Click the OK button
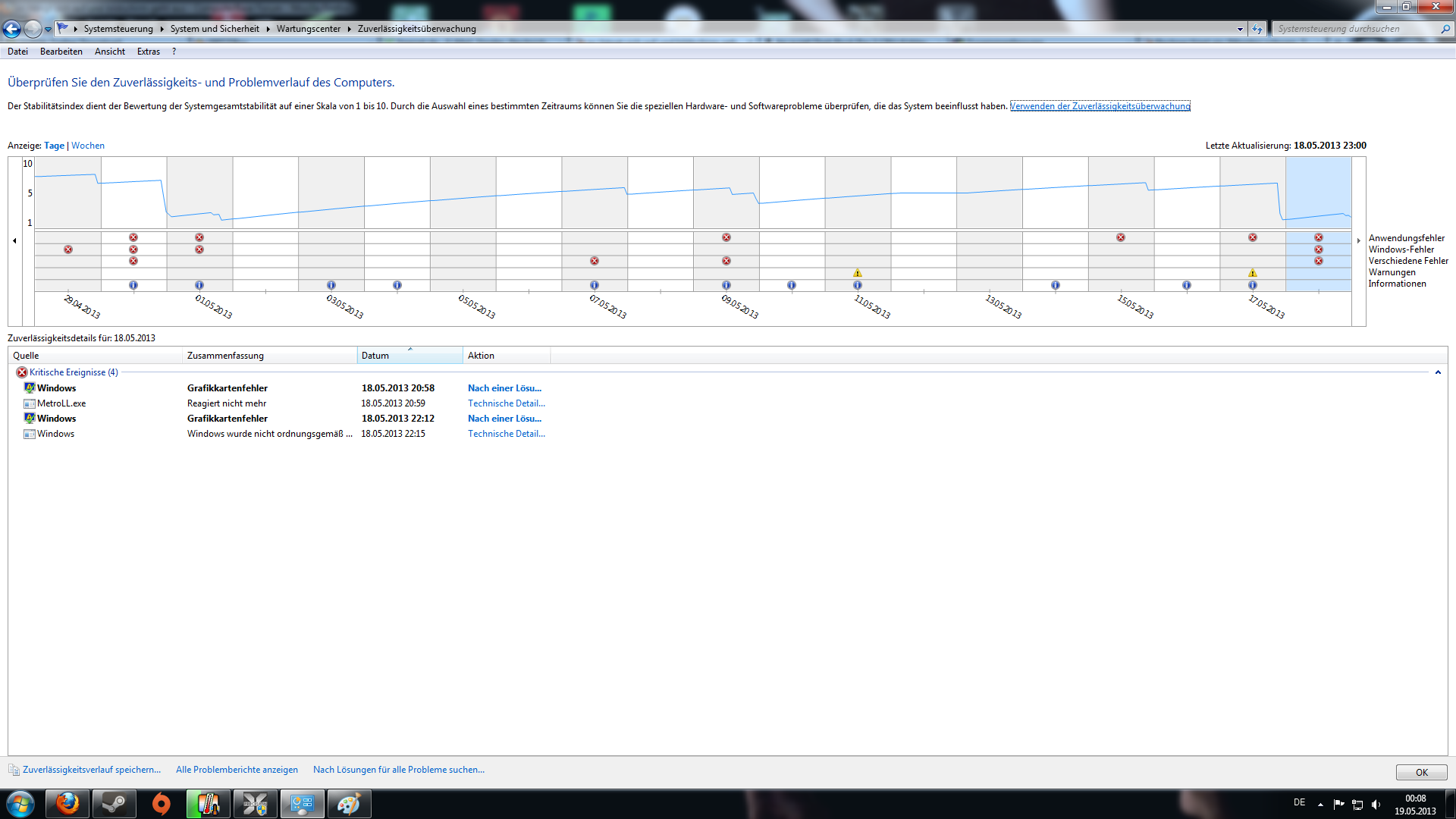The height and width of the screenshot is (819, 1456). [x=1421, y=772]
